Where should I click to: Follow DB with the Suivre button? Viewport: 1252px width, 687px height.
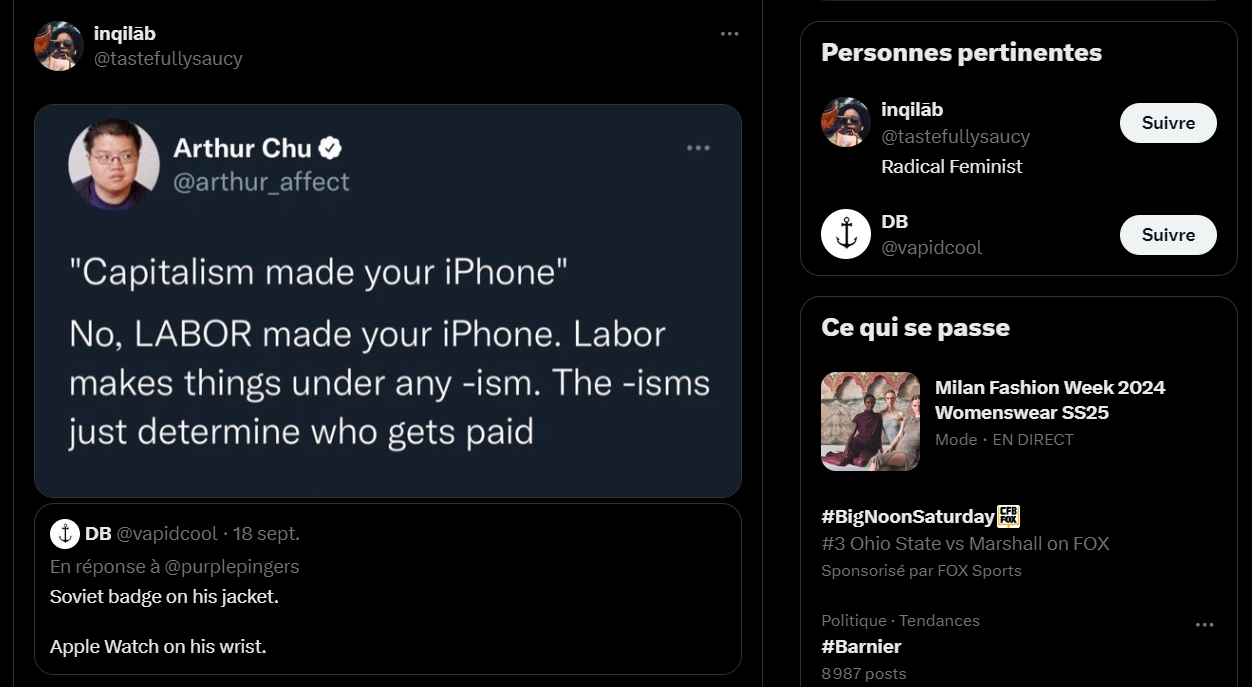pyautogui.click(x=1167, y=235)
